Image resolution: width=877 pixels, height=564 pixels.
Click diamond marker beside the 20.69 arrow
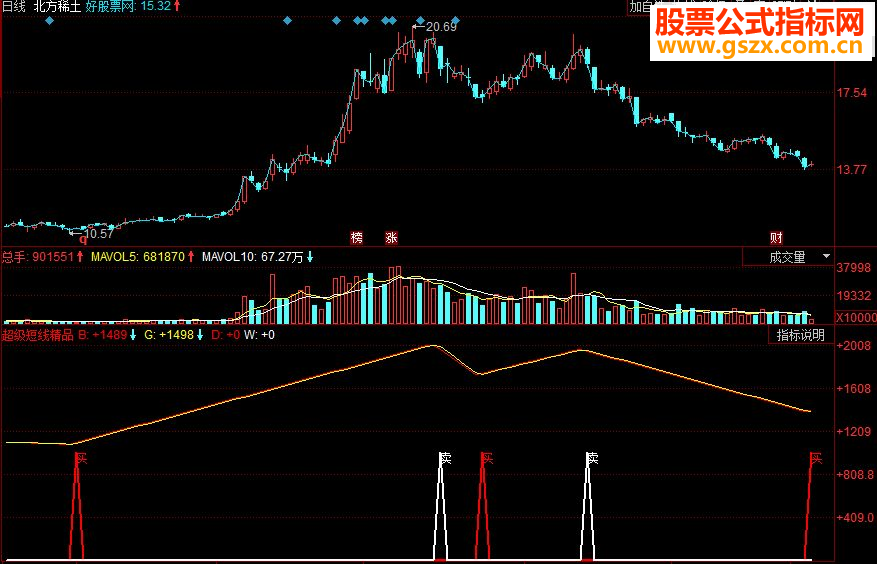419,21
